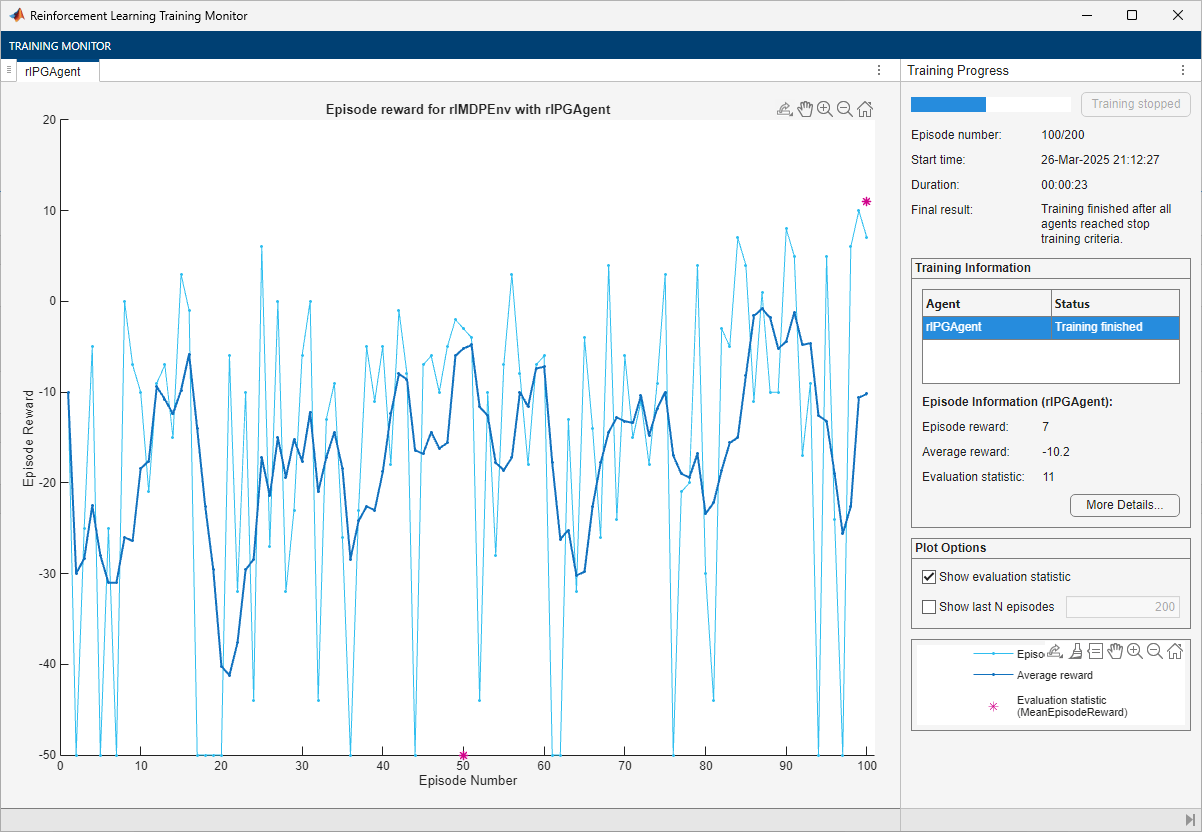Click the brush data tool in legend panel
The image size is (1202, 832).
tap(1075, 651)
